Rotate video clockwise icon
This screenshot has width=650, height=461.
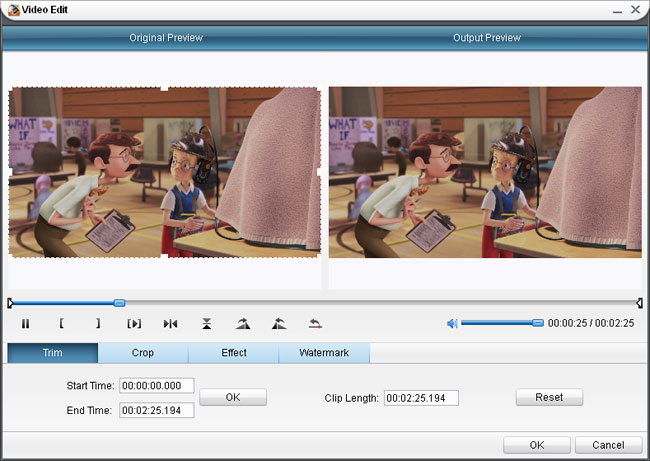(x=243, y=323)
